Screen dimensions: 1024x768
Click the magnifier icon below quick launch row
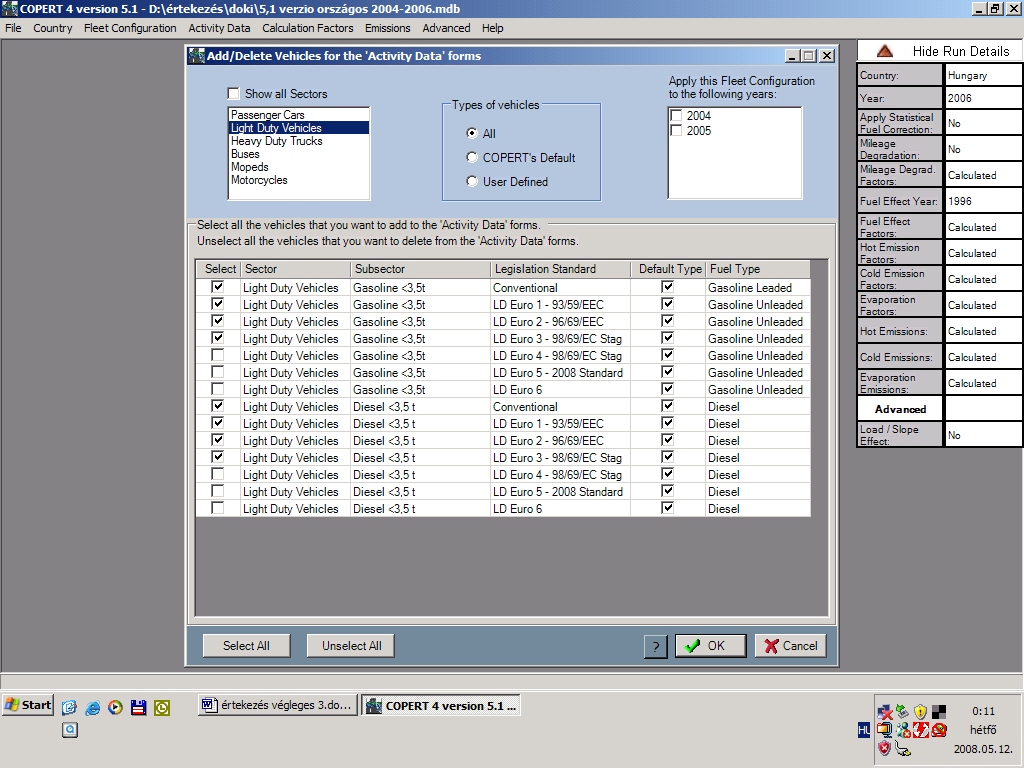70,729
